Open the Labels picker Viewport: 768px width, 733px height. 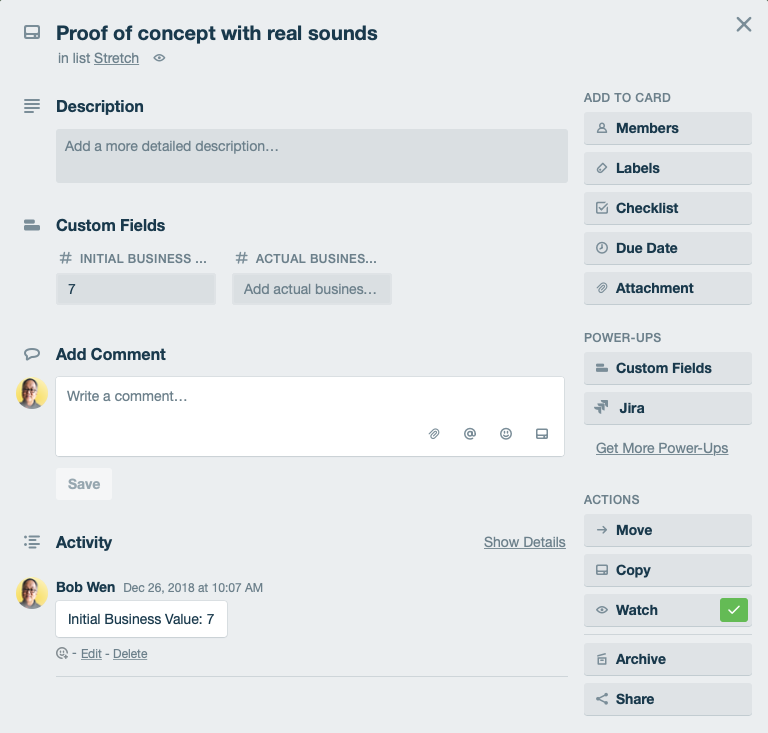point(667,168)
